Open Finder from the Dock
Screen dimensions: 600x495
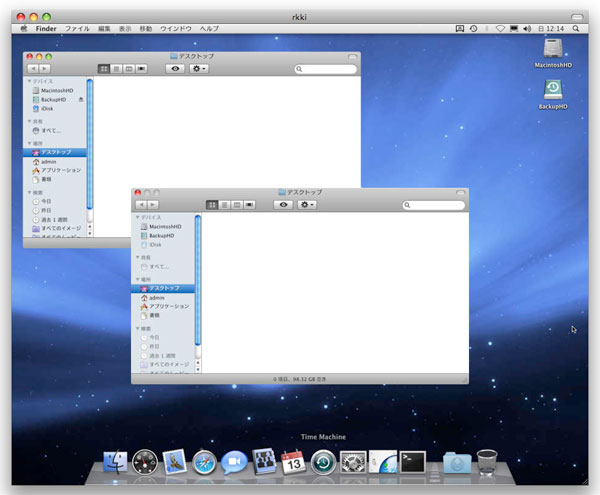(x=115, y=462)
